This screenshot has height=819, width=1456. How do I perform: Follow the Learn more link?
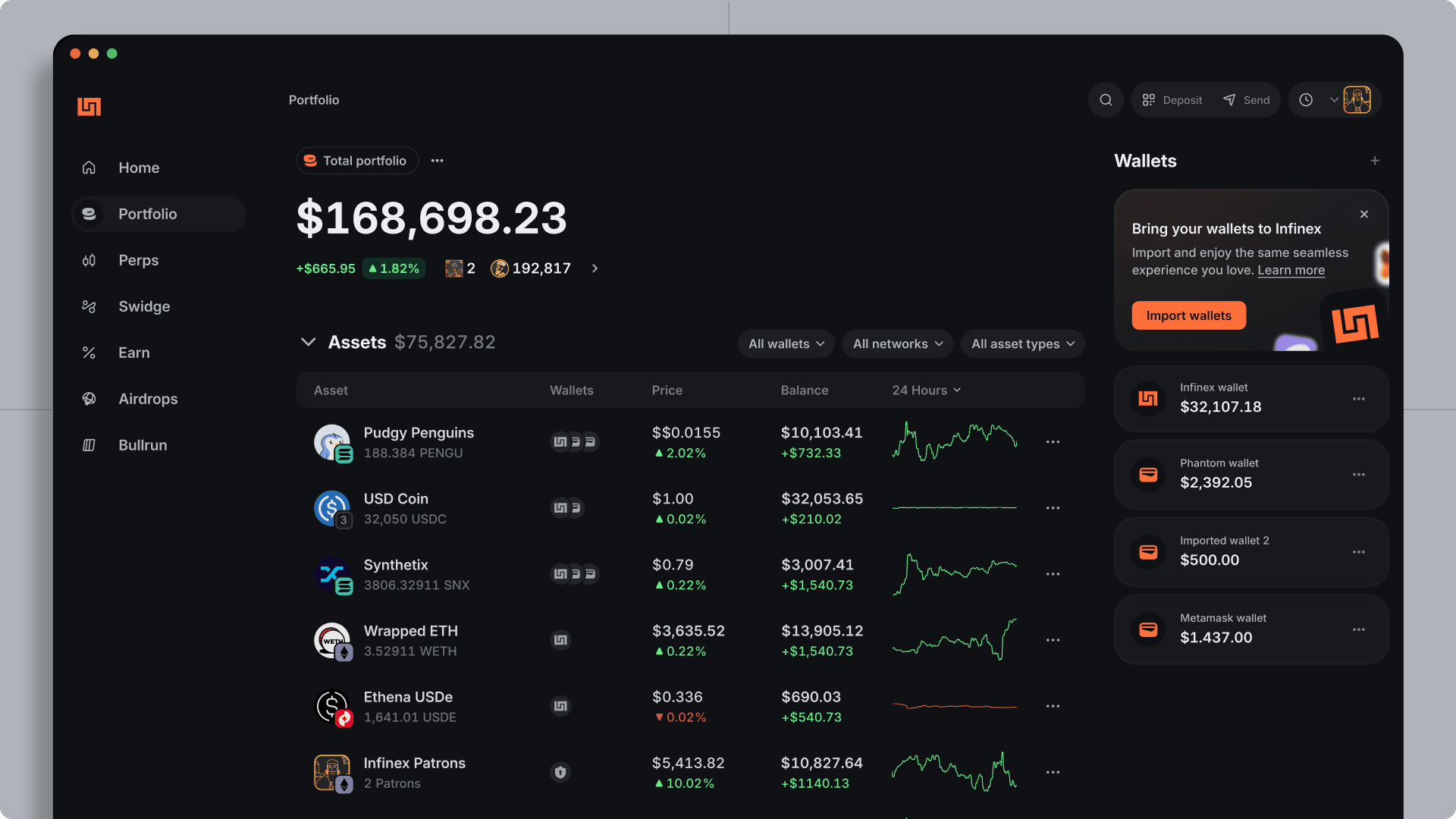1291,271
